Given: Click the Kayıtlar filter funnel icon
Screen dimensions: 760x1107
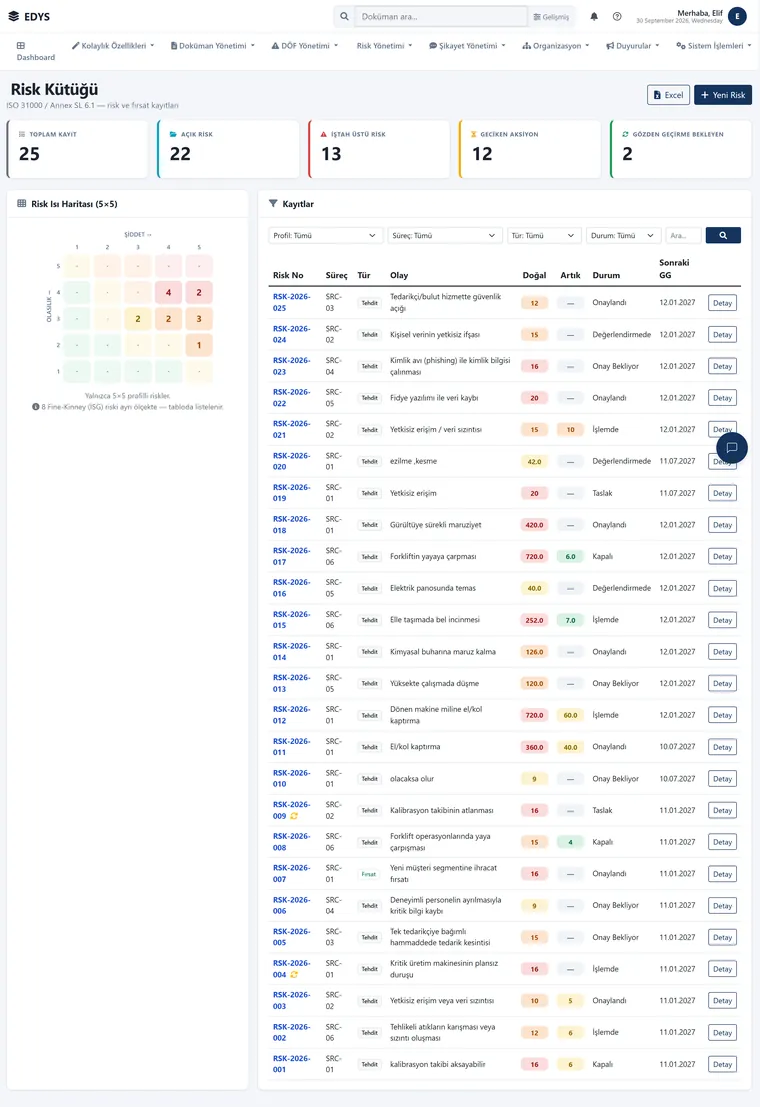Looking at the screenshot, I should 273,203.
